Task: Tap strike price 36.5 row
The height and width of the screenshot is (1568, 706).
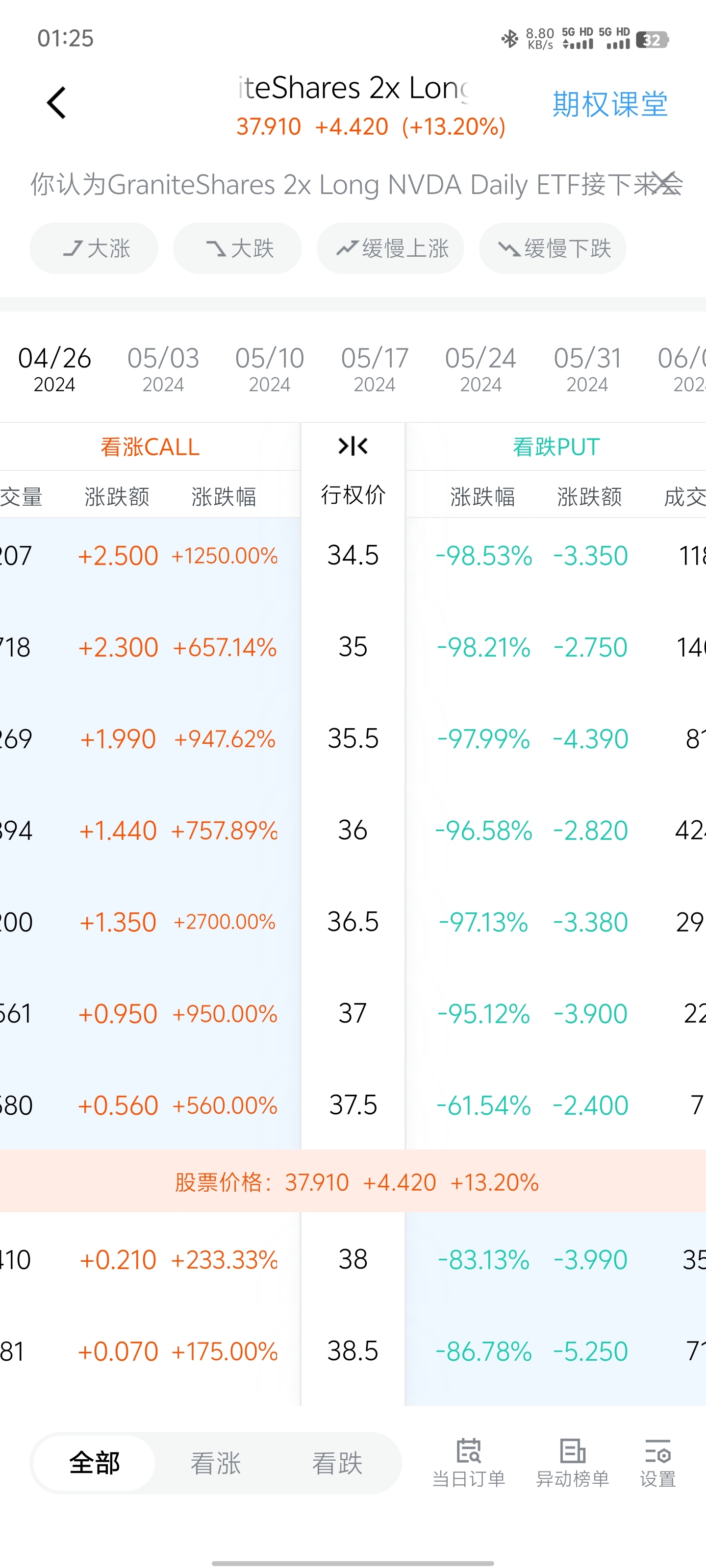Action: [353, 922]
